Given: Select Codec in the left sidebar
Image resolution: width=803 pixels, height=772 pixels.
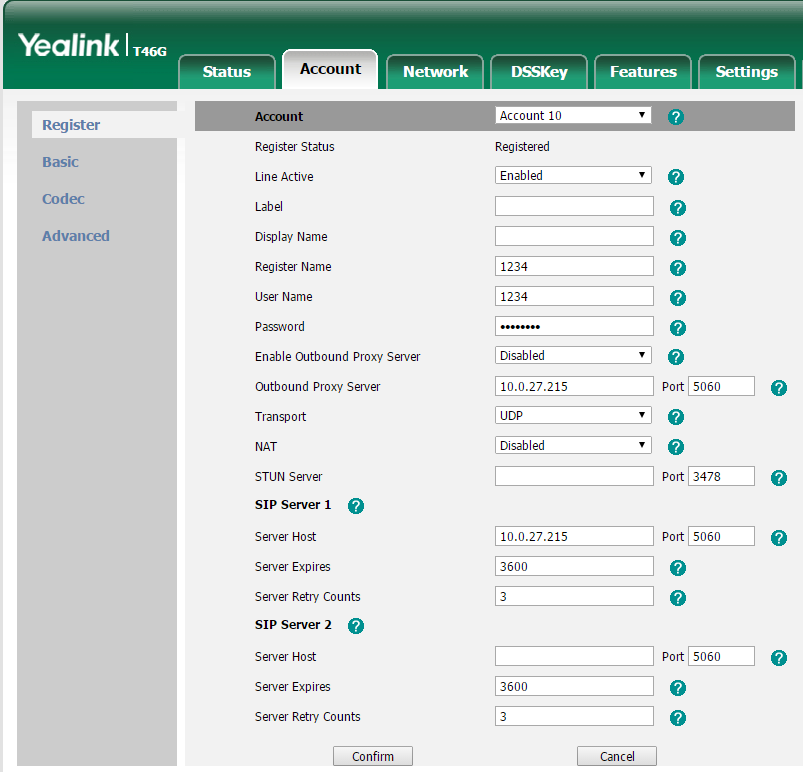Looking at the screenshot, I should click(x=63, y=199).
